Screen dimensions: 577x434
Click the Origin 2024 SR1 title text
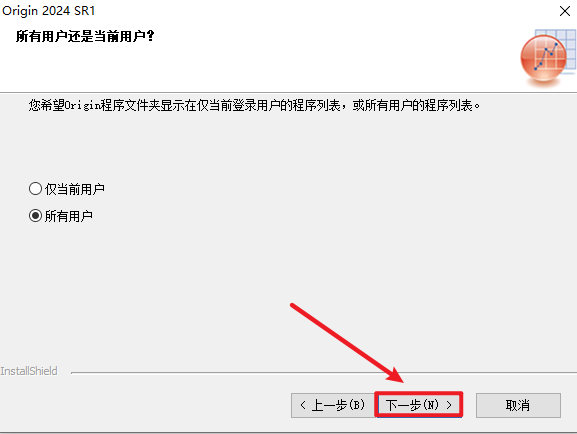tap(49, 11)
